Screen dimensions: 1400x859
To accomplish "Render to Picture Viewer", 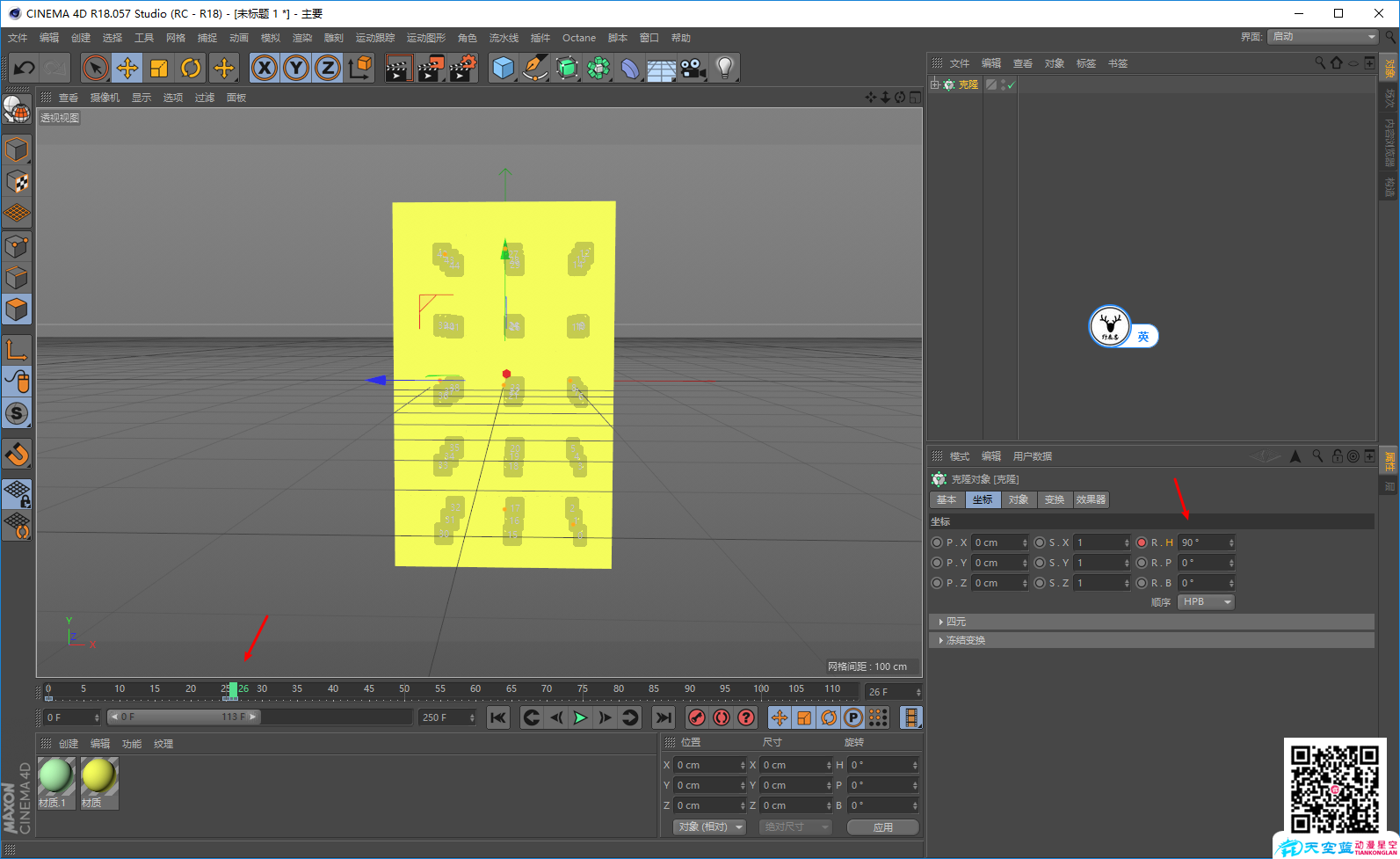I will 431,68.
